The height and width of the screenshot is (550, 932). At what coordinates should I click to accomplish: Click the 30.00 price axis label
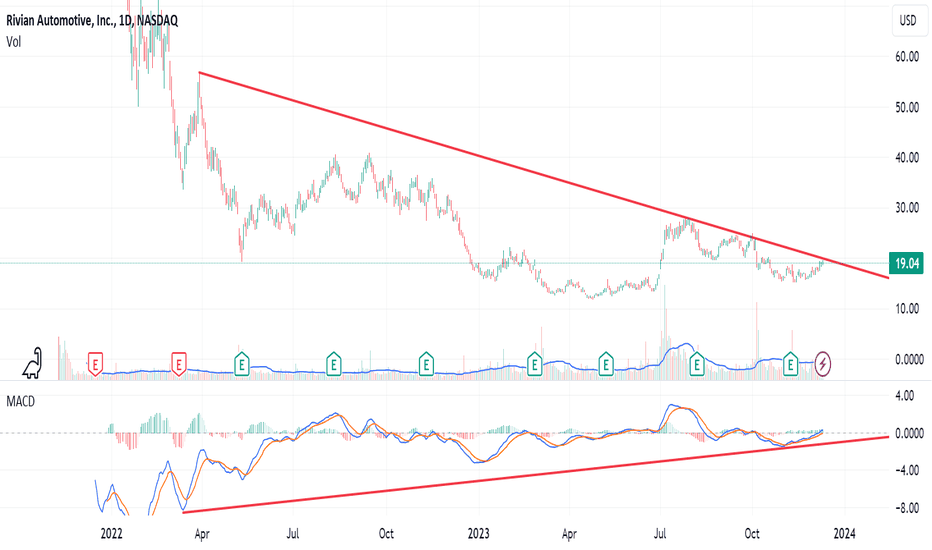(907, 208)
